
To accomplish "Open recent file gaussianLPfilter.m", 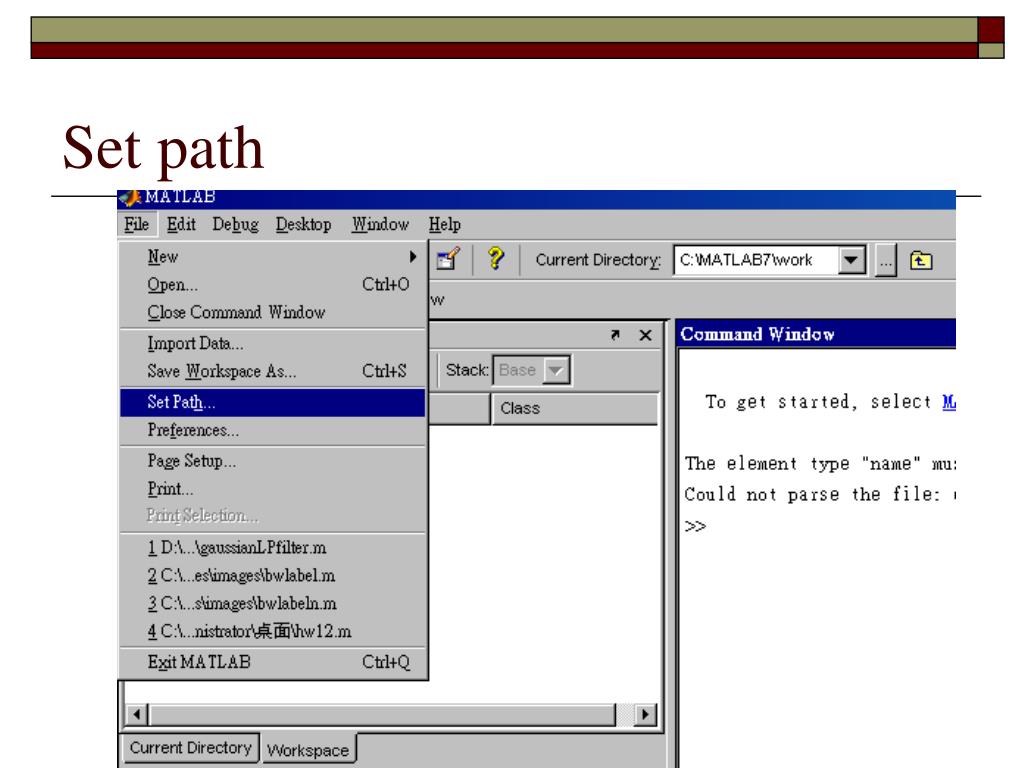I will [274, 547].
